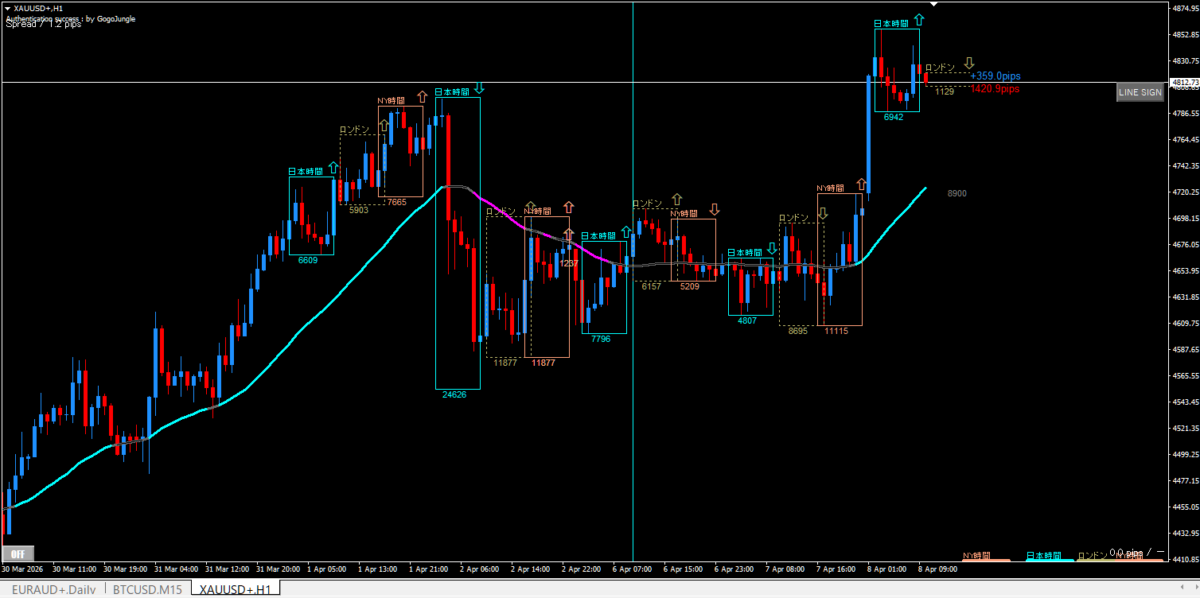Image resolution: width=1200 pixels, height=598 pixels.
Task: Click the cyan up arrow above the 6609 box
Action: (332, 168)
